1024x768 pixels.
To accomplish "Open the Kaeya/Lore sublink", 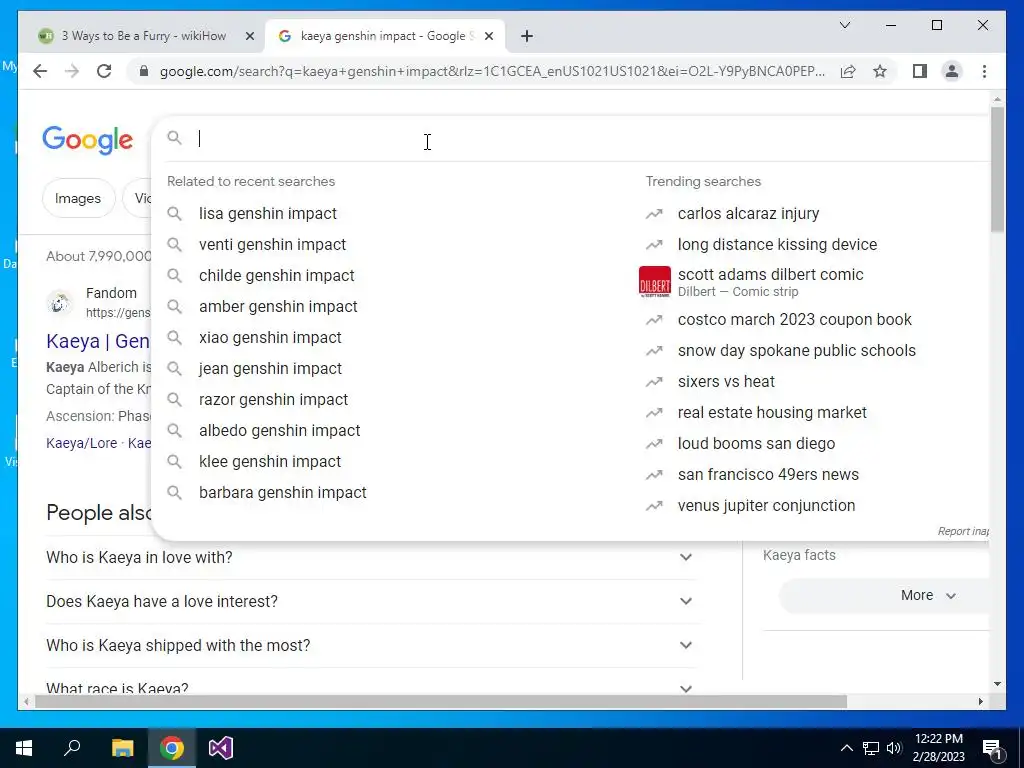I will pos(82,443).
